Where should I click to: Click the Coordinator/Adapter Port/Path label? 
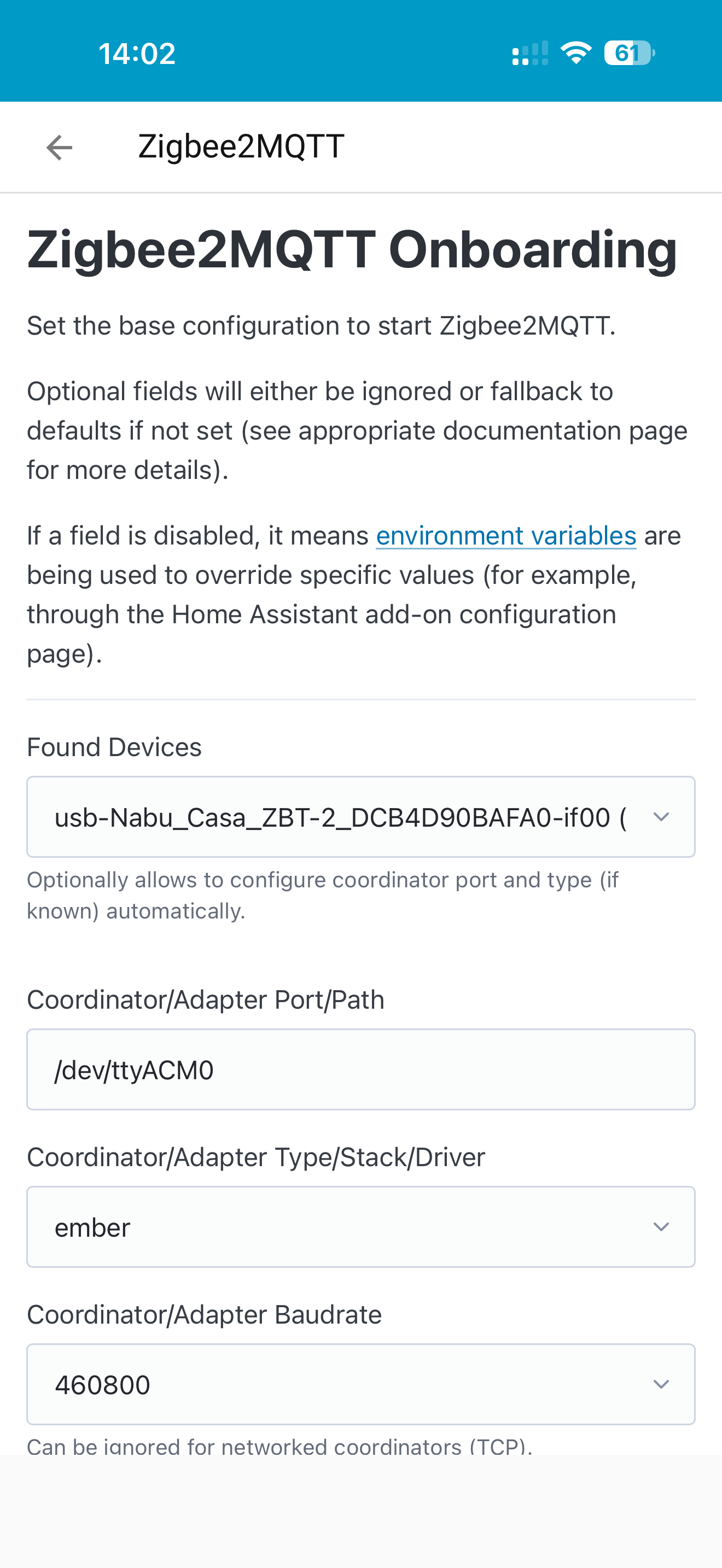click(x=205, y=1000)
